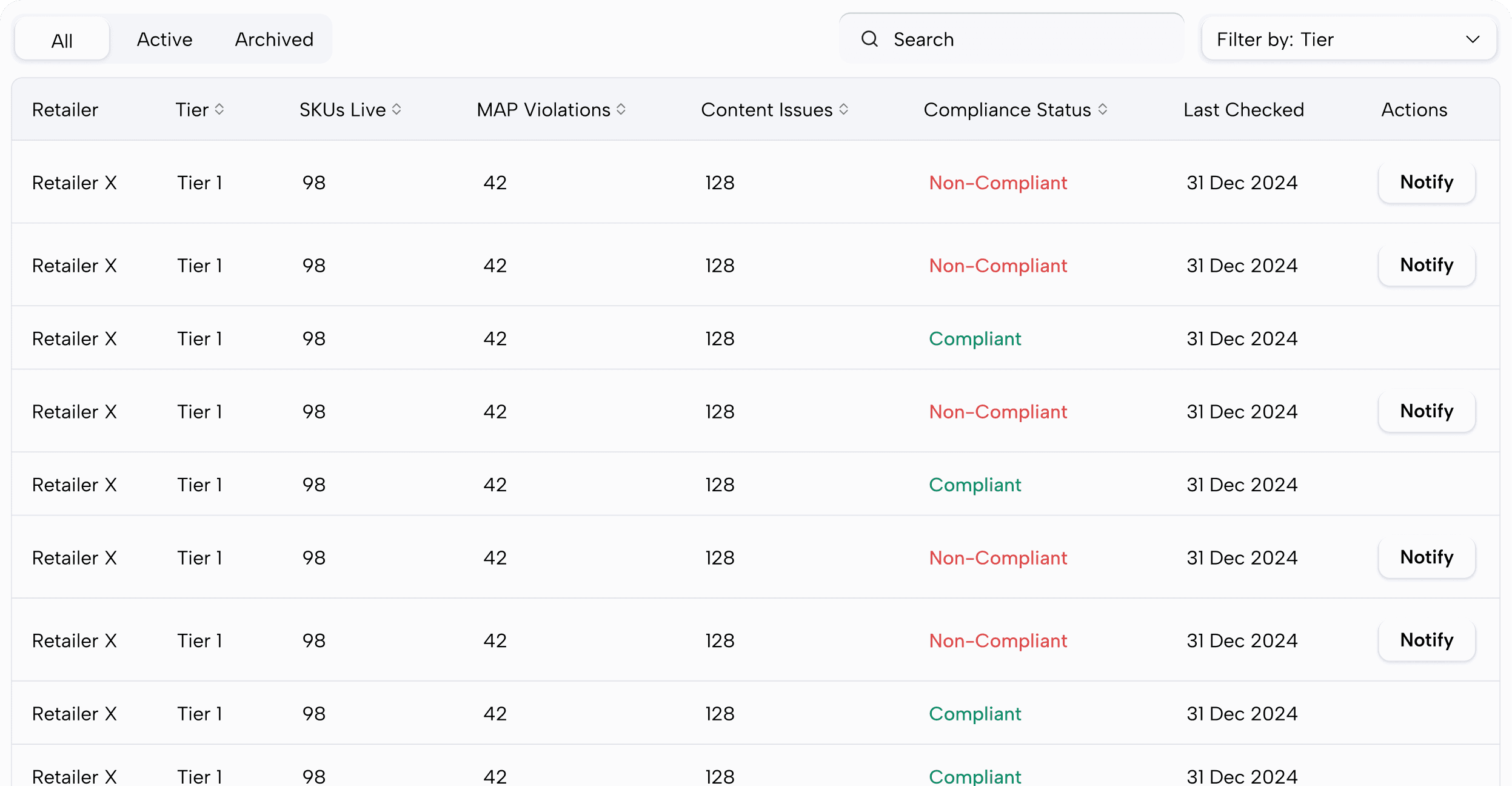The image size is (1512, 786).
Task: Click Compliant status in third row
Action: pyautogui.click(x=975, y=338)
